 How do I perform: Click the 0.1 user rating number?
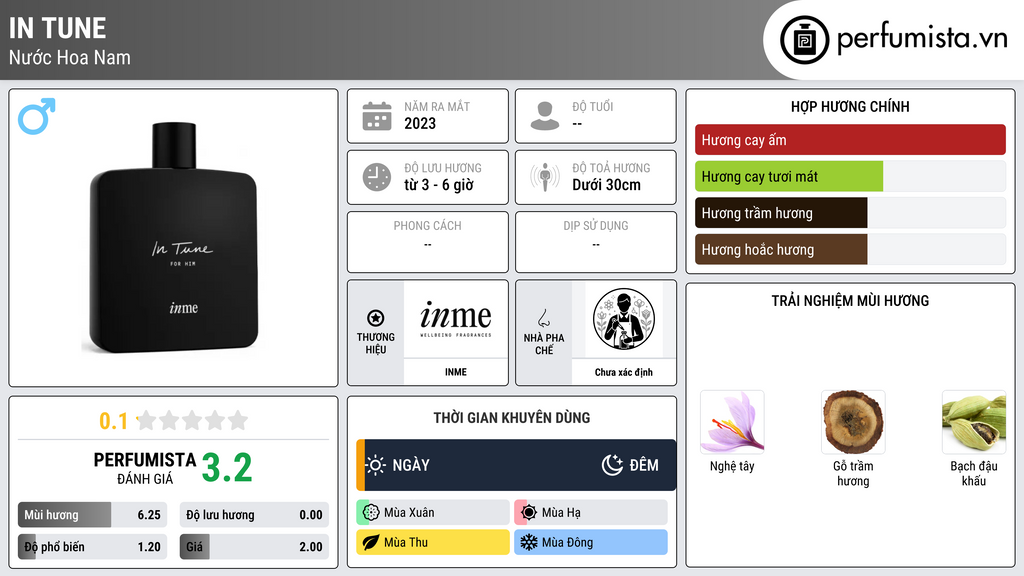114,421
